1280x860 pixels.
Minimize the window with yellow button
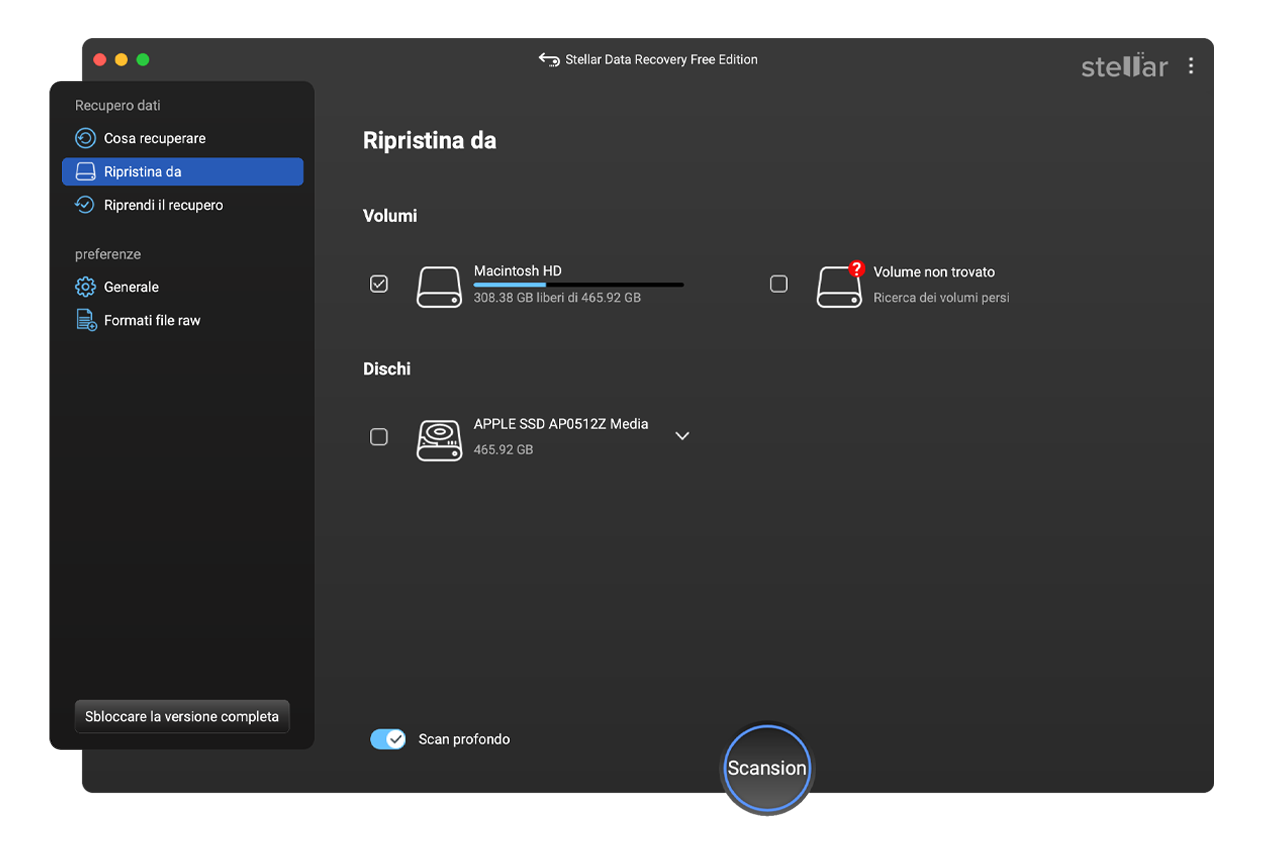121,60
